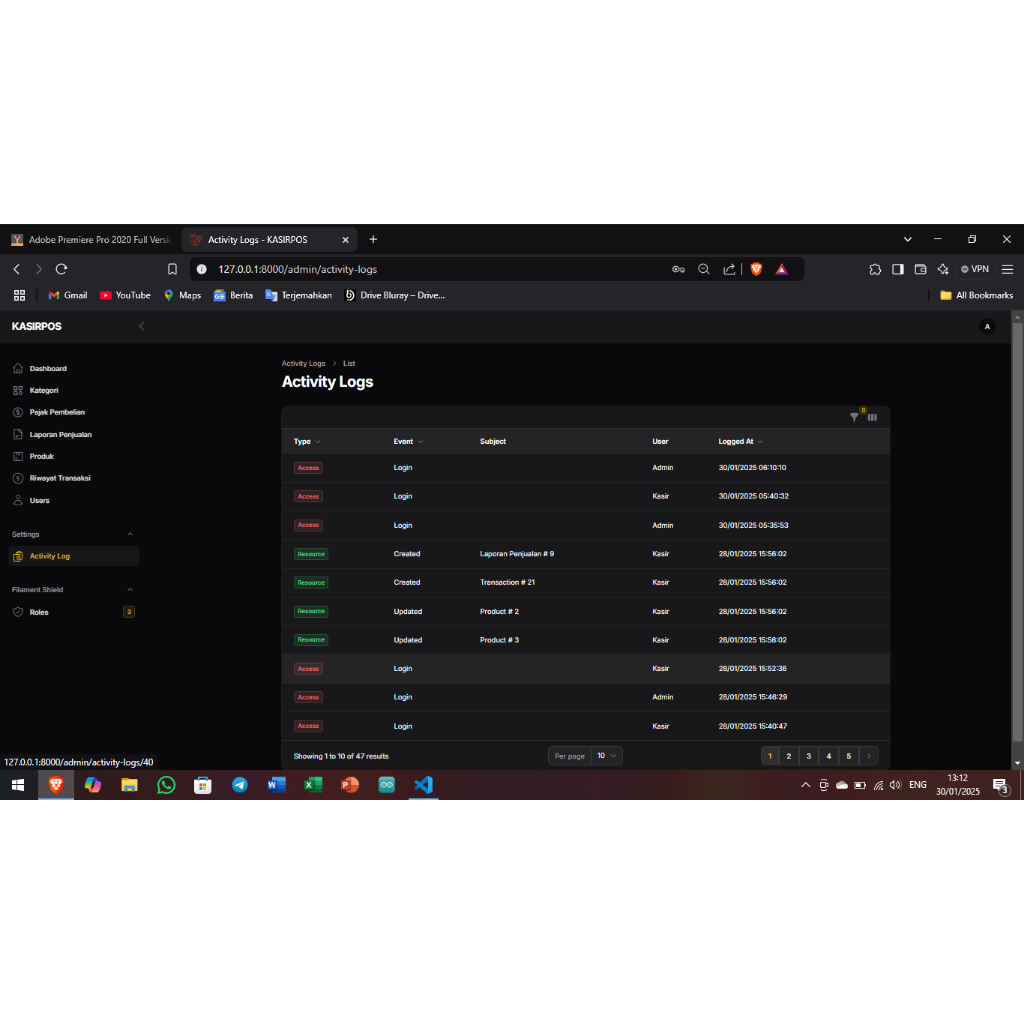This screenshot has height=1024, width=1024.
Task: Click the KASIRPOS brand logo
Action: pyautogui.click(x=37, y=327)
